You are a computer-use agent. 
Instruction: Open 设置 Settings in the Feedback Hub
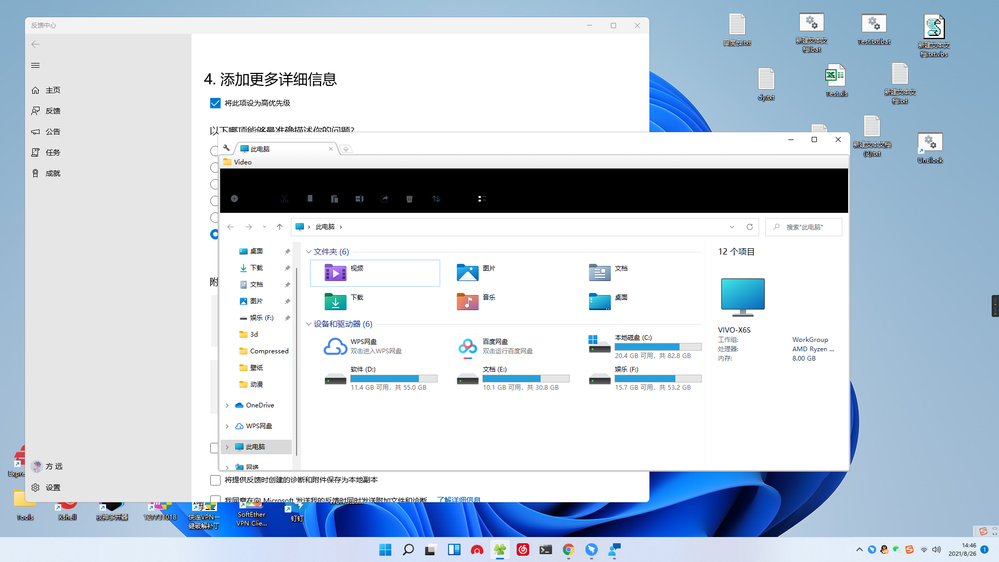[x=47, y=487]
